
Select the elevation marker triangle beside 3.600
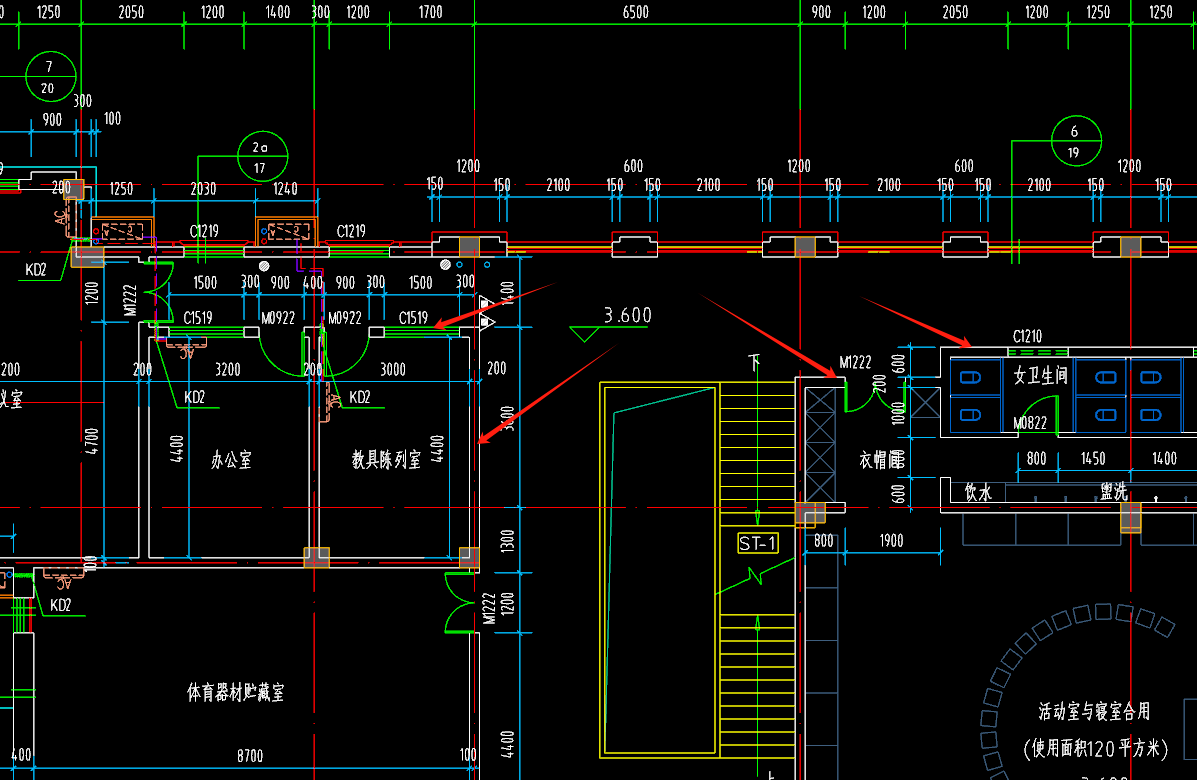pyautogui.click(x=585, y=334)
